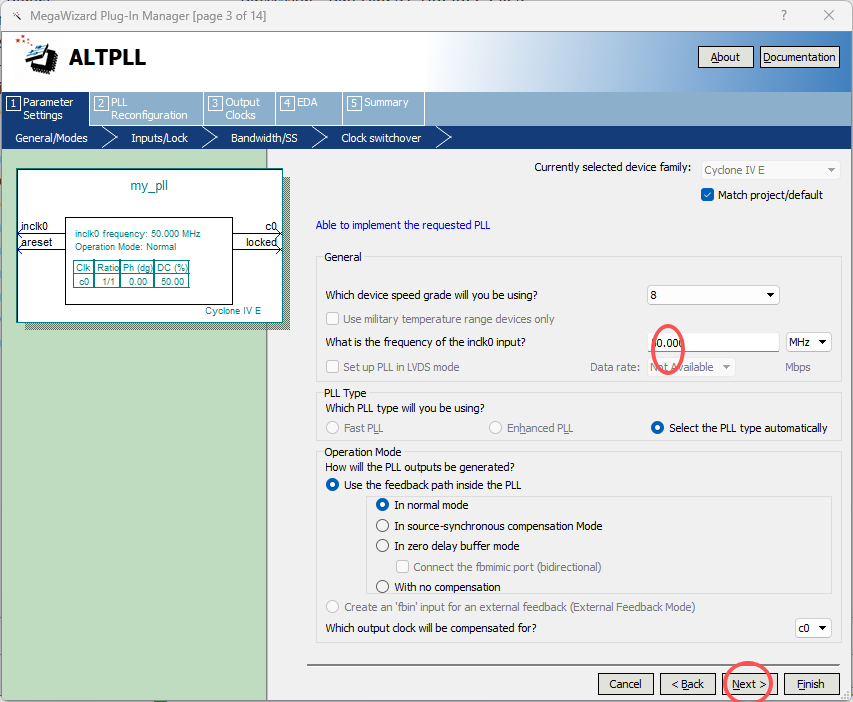
Task: Go to Clock switchover sub-page
Action: tap(381, 138)
